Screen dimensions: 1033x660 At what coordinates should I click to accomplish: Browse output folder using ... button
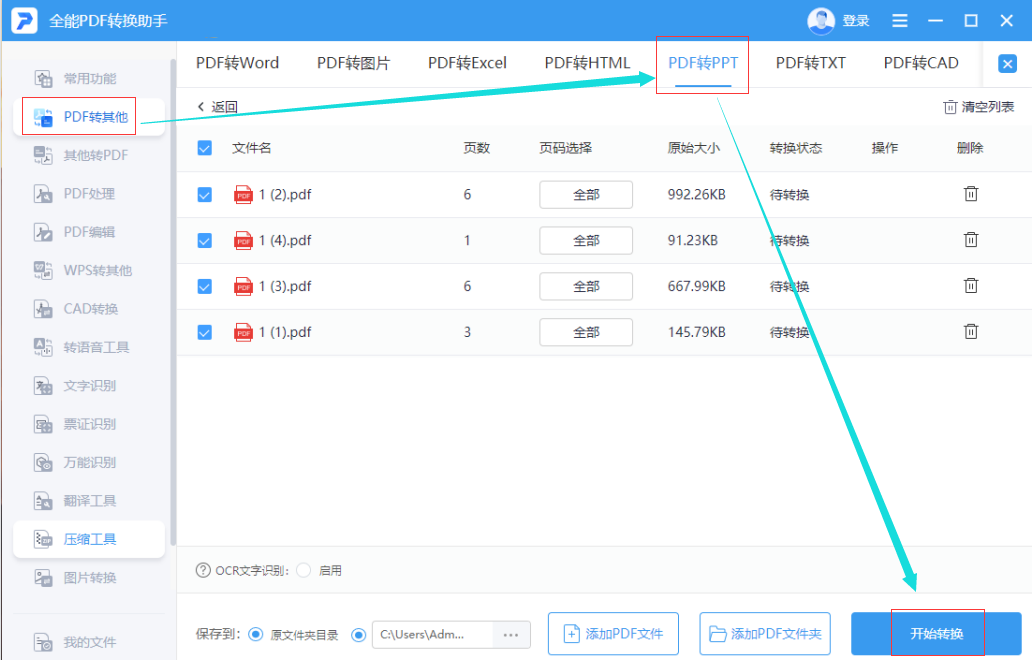coord(510,633)
